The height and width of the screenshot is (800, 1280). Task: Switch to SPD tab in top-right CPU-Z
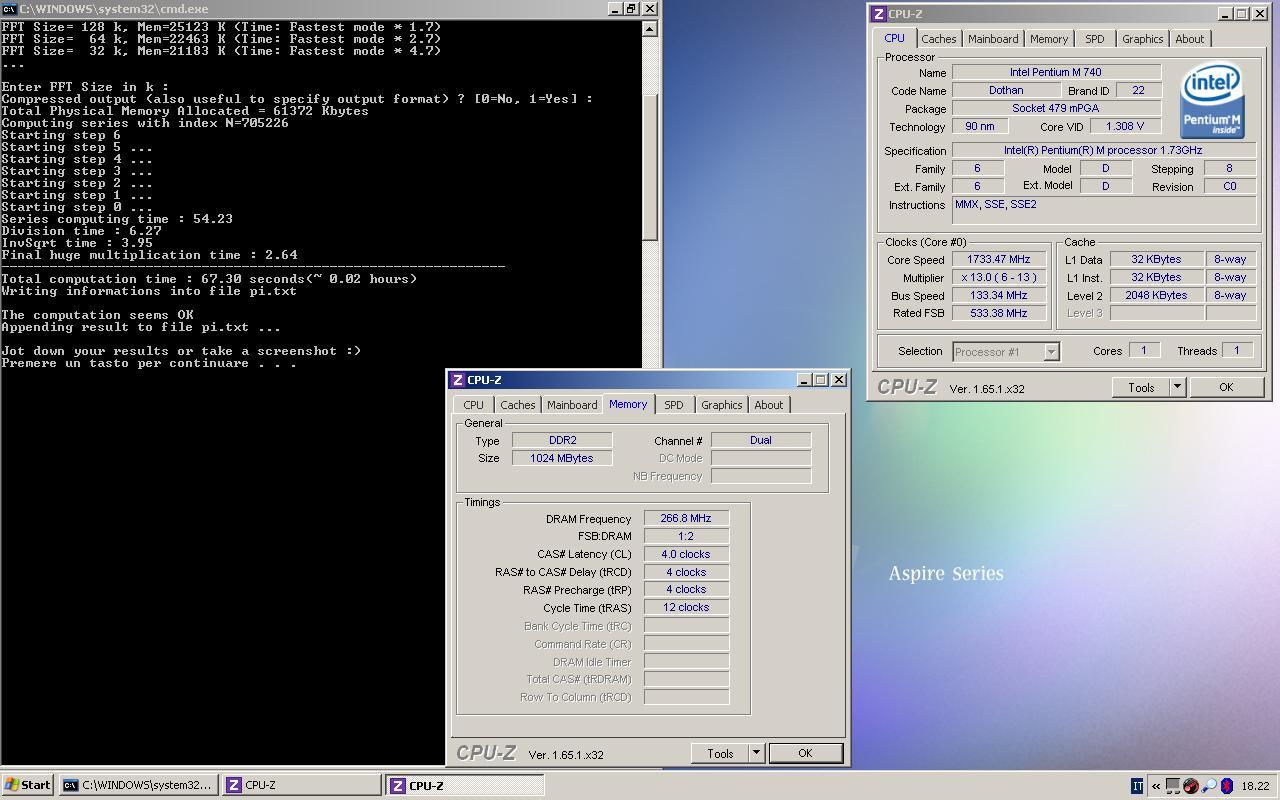[x=1095, y=39]
